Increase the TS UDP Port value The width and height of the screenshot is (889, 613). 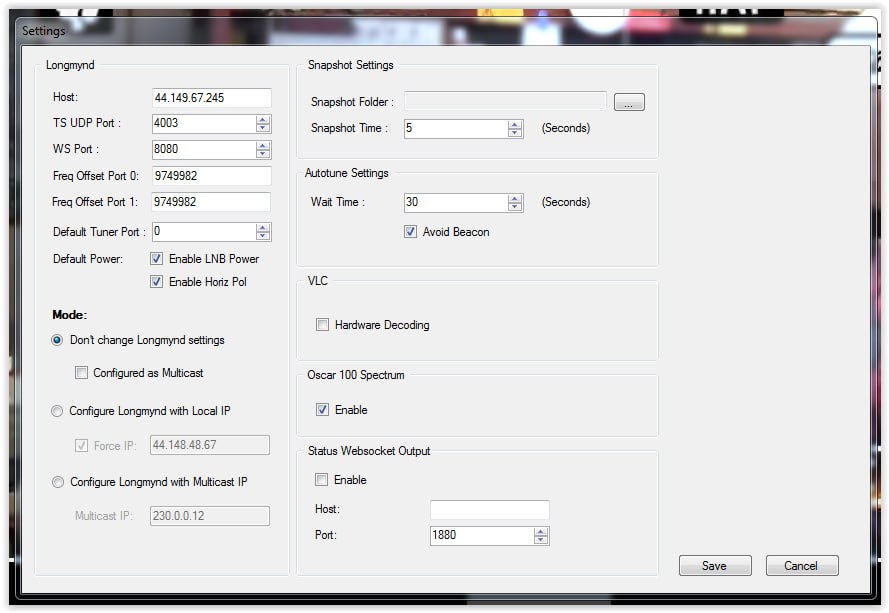(x=263, y=119)
